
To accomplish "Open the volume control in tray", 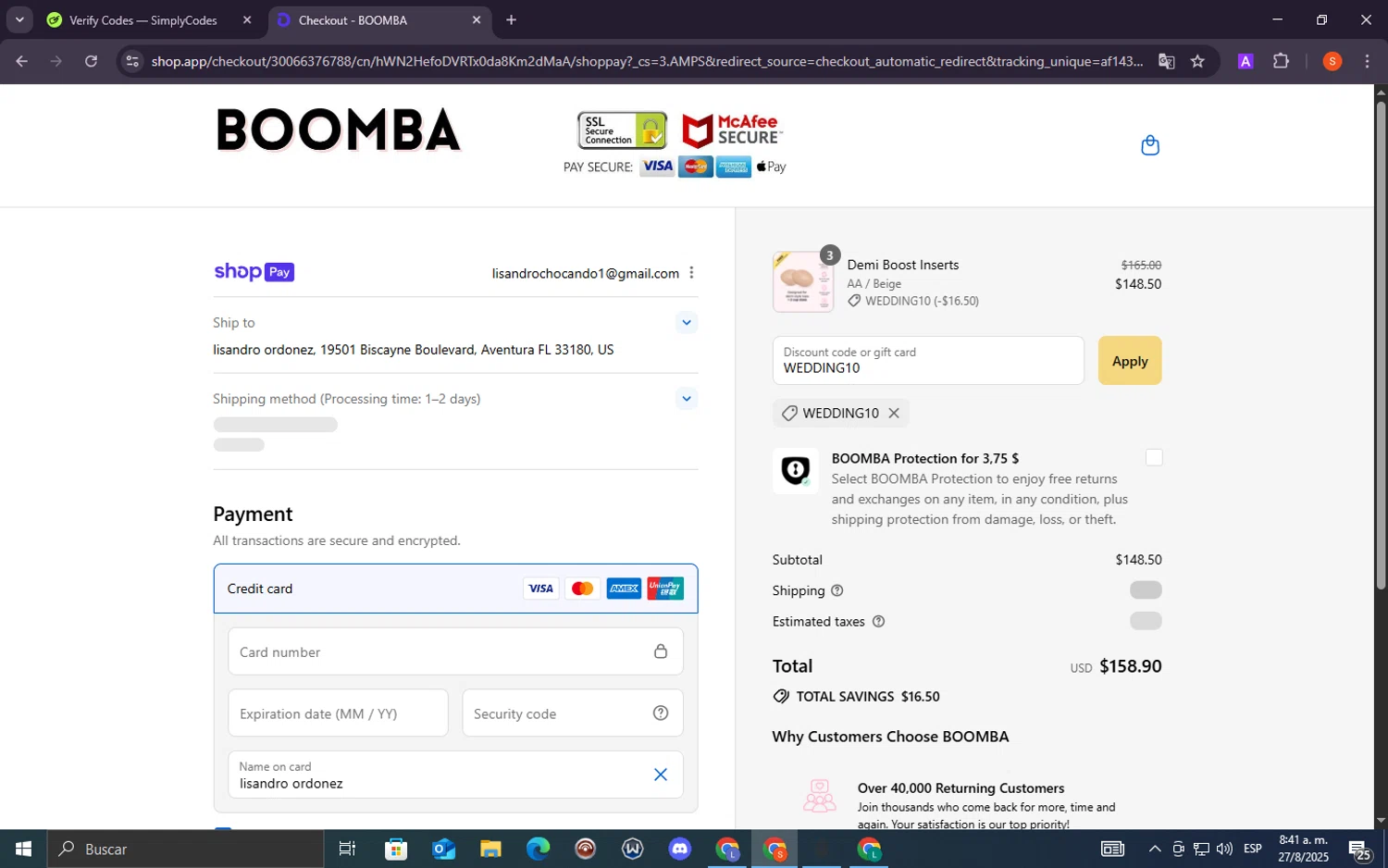I will click(1224, 849).
